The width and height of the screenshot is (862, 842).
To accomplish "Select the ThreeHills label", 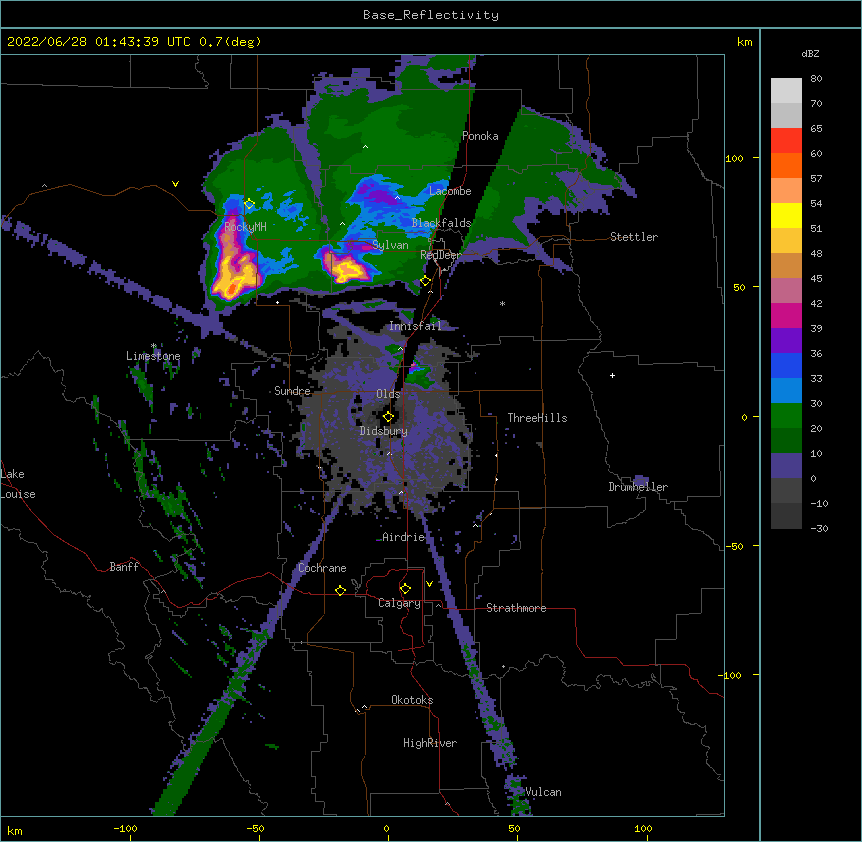I will [537, 418].
